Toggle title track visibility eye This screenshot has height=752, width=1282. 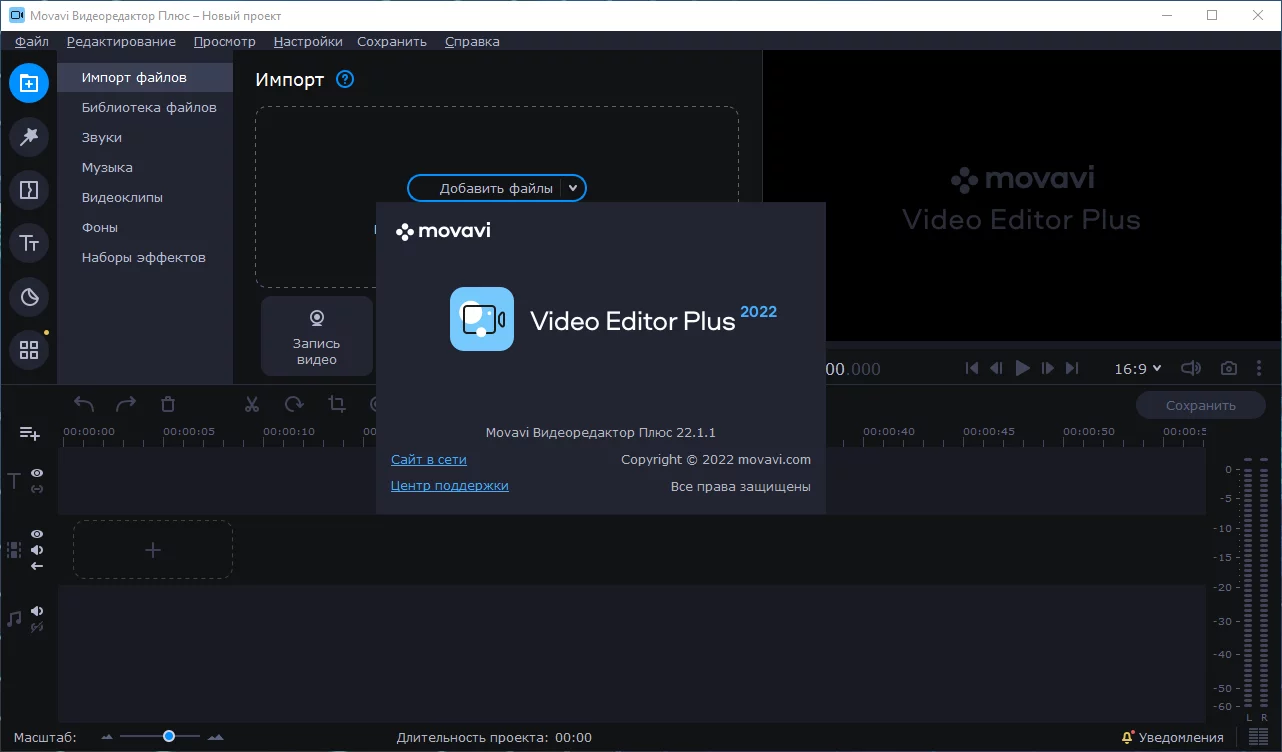click(37, 473)
